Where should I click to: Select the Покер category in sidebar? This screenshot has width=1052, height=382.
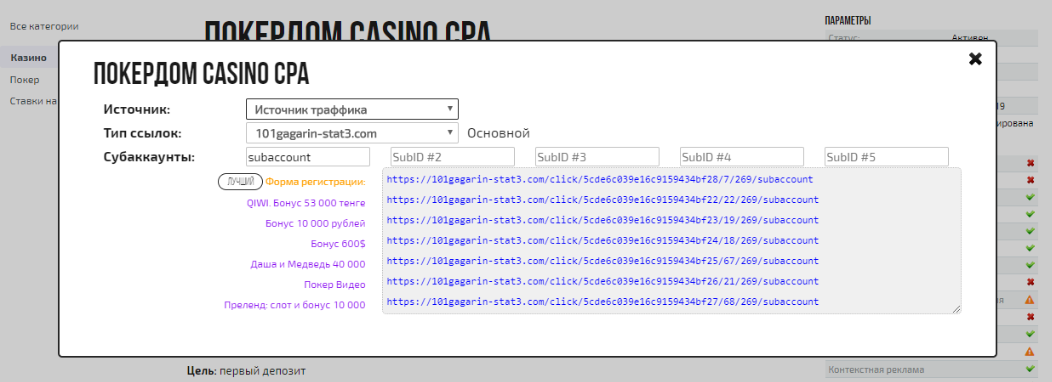(x=24, y=80)
